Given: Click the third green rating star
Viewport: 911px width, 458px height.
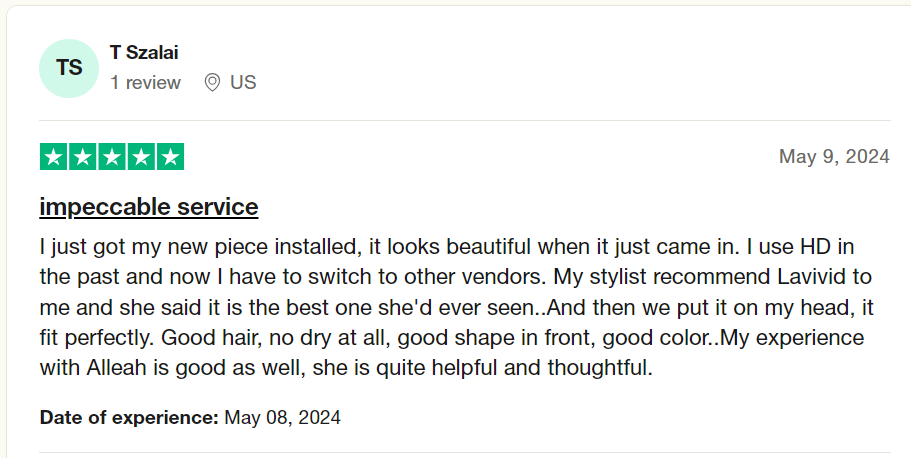Looking at the screenshot, I should point(112,157).
